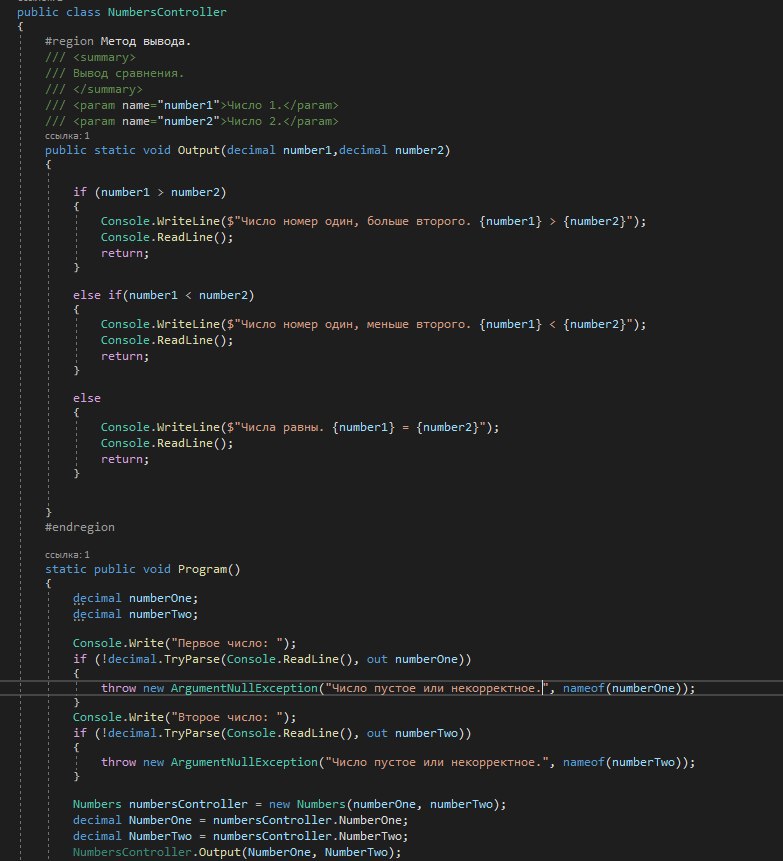This screenshot has width=783, height=861.
Task: Click 'numbersController.NumberOne' property access
Action: tap(307, 820)
